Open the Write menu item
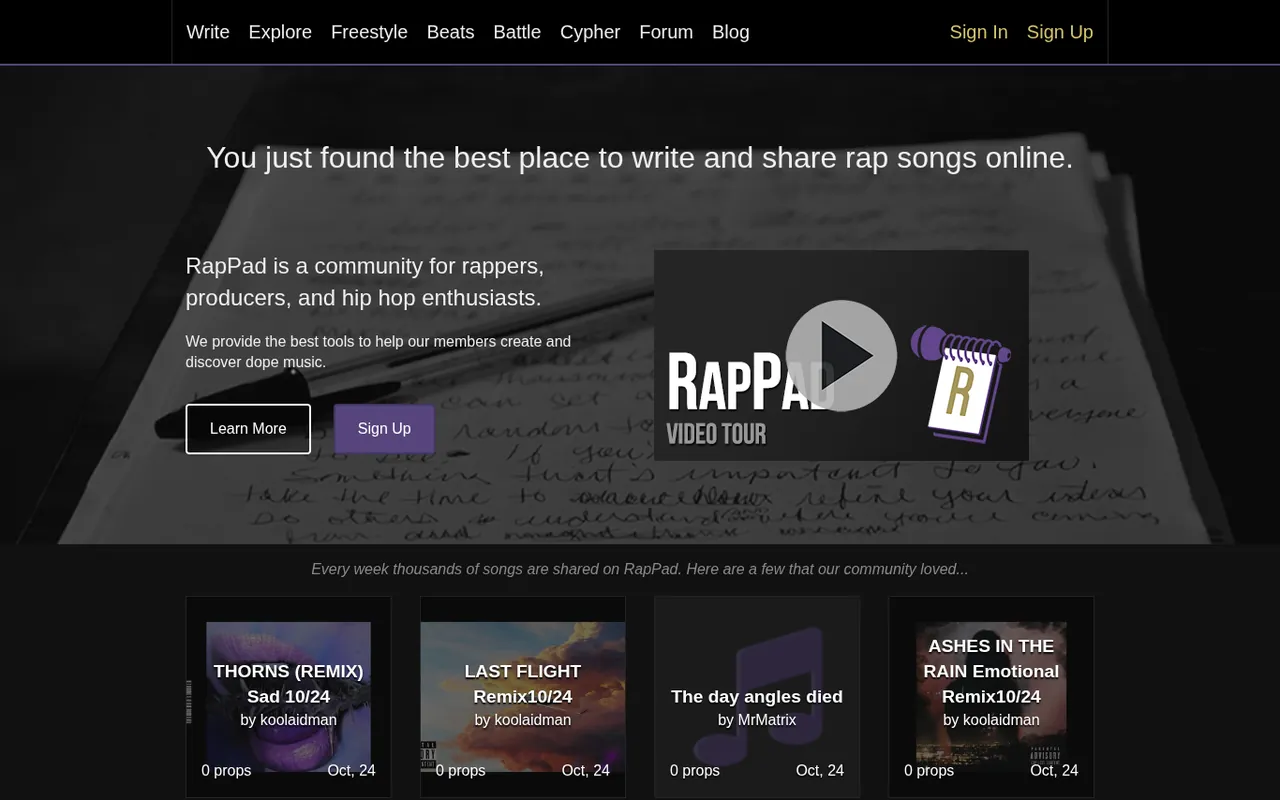Screen dimensions: 1280x800 [x=208, y=32]
